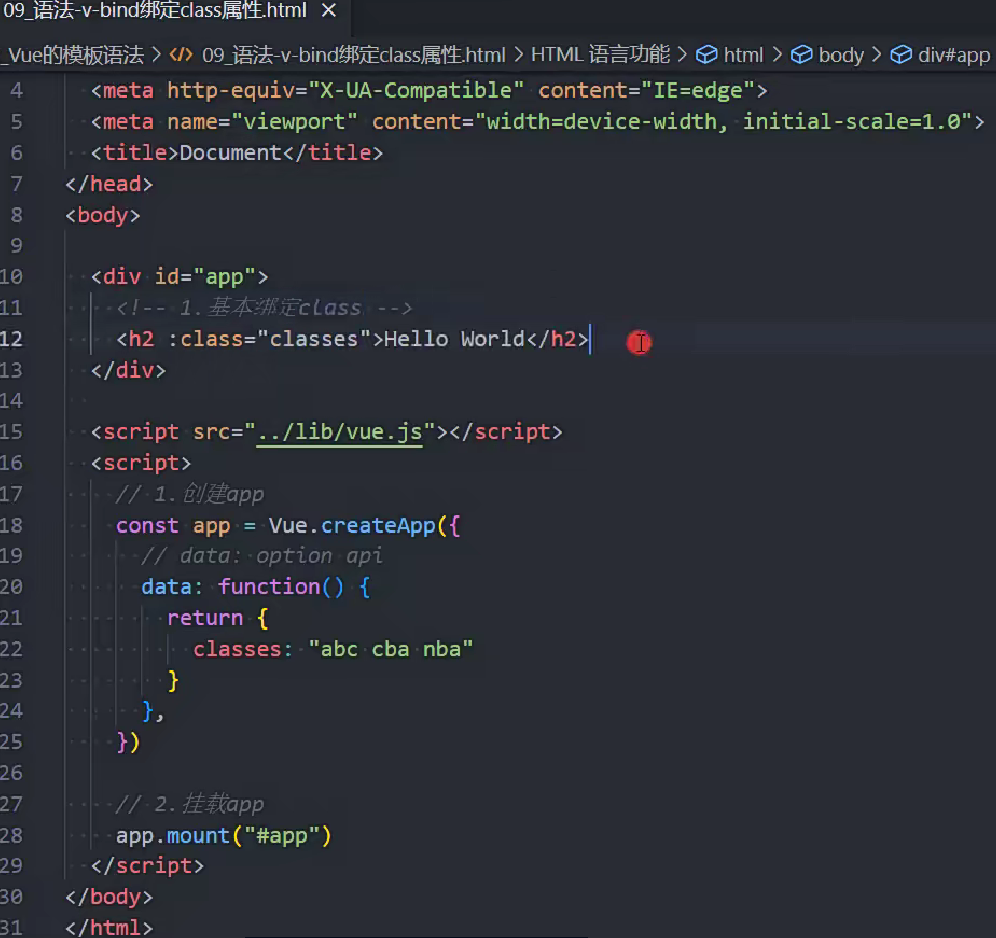The image size is (996, 938).
Task: Open the HTML 语言功能 breadcrumb
Action: pos(600,55)
